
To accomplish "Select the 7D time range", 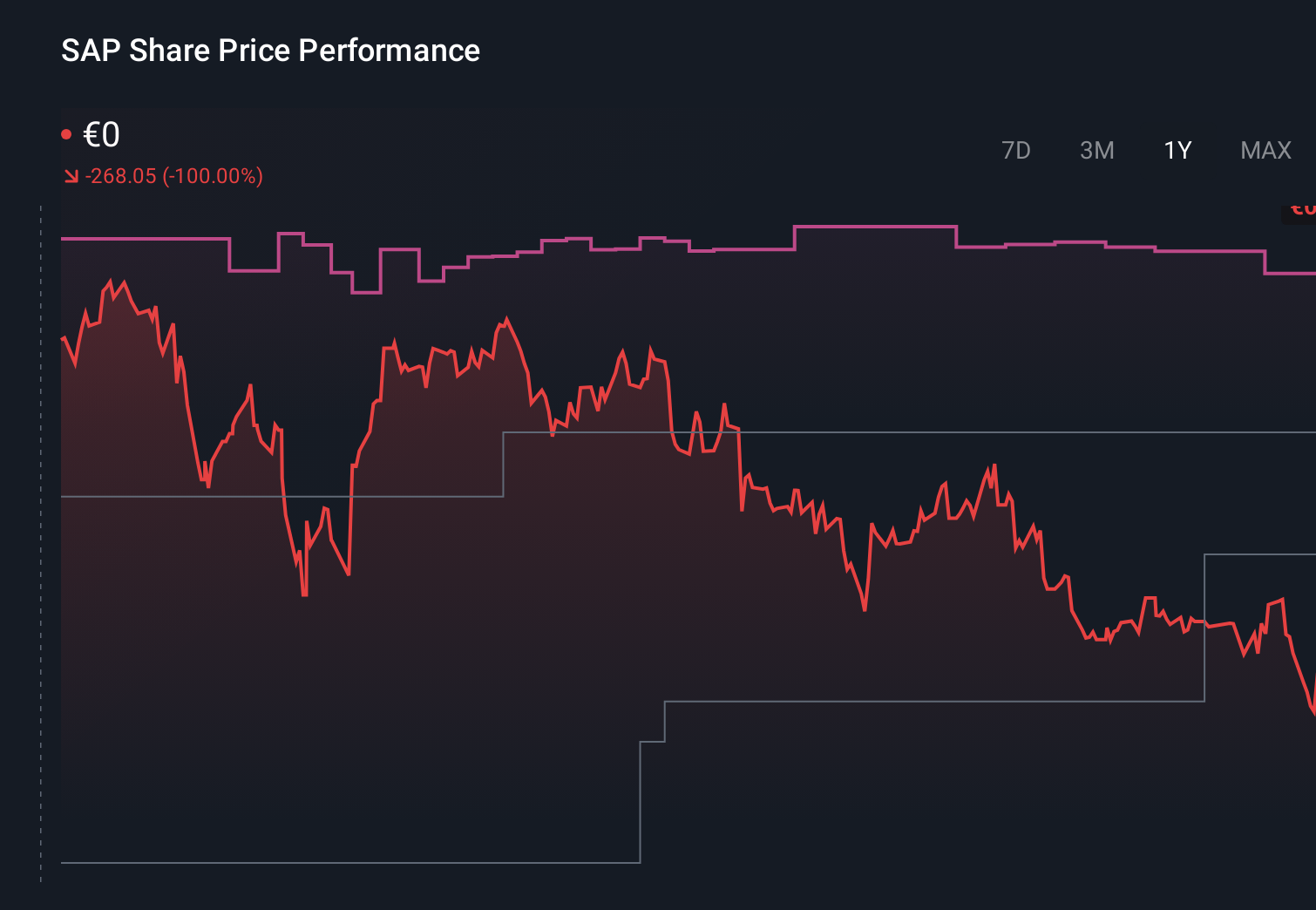I will click(1016, 150).
